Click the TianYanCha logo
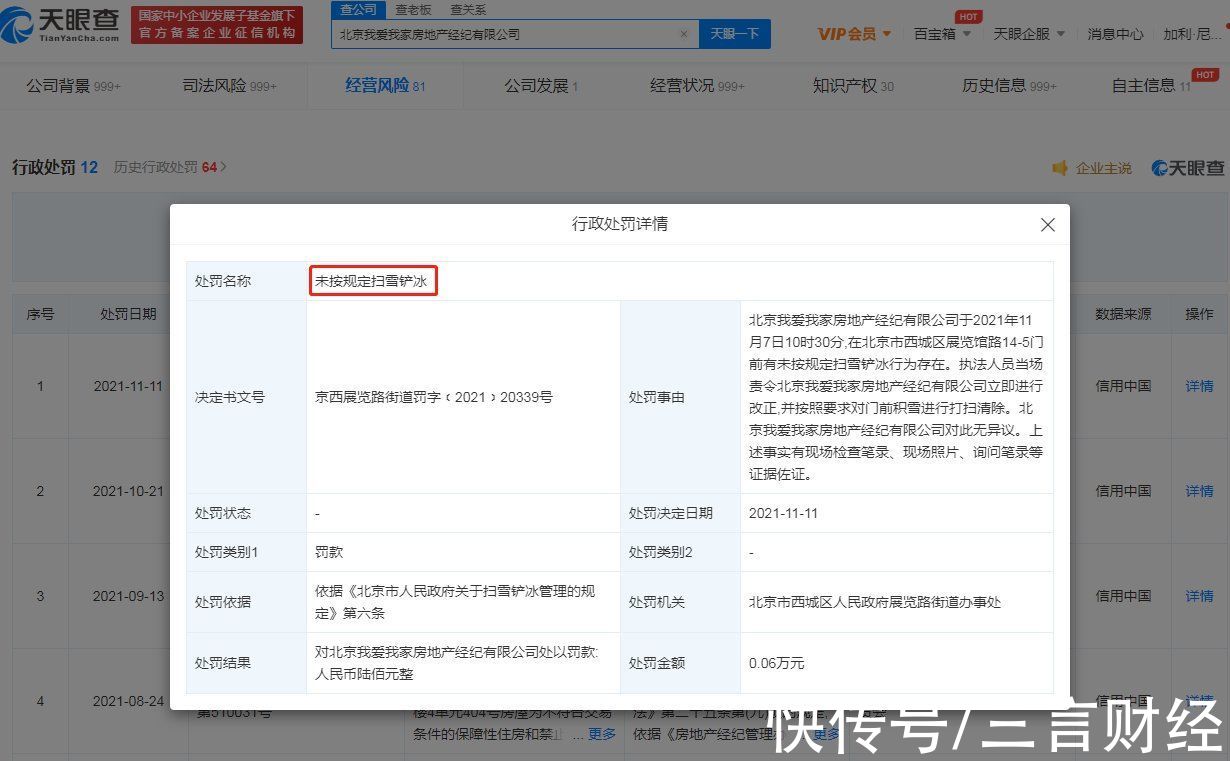This screenshot has height=761, width=1230. 61,24
